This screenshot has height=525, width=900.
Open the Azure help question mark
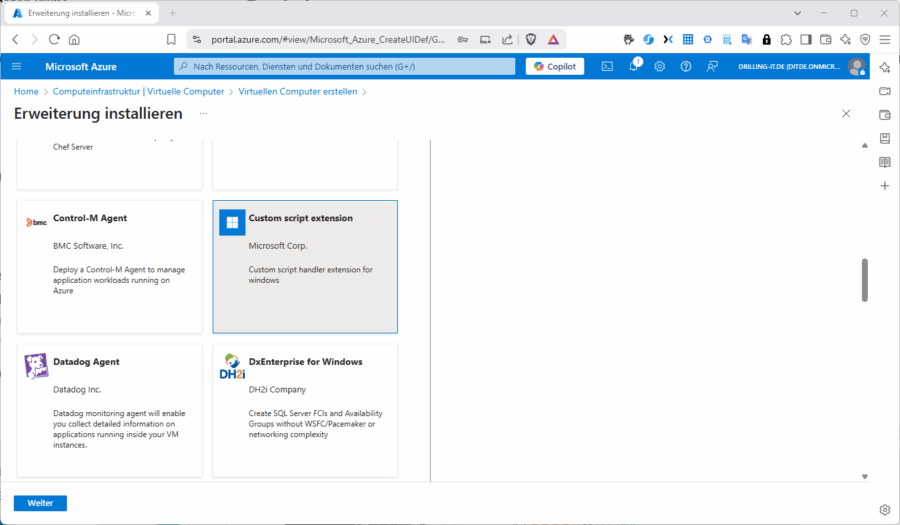(686, 67)
